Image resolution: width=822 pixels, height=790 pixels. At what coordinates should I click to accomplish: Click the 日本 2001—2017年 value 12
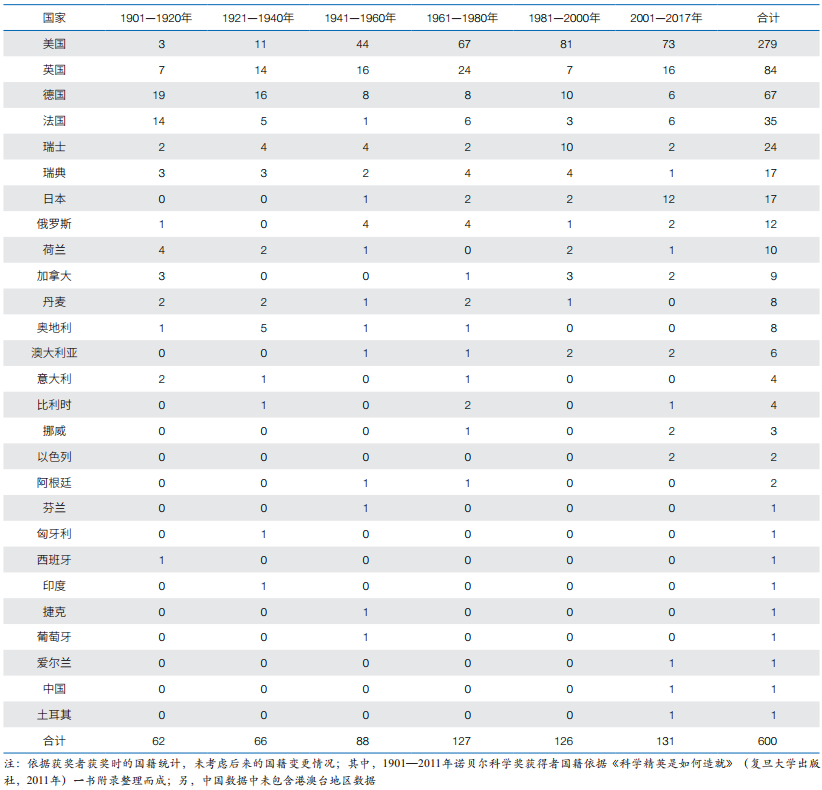pos(668,199)
